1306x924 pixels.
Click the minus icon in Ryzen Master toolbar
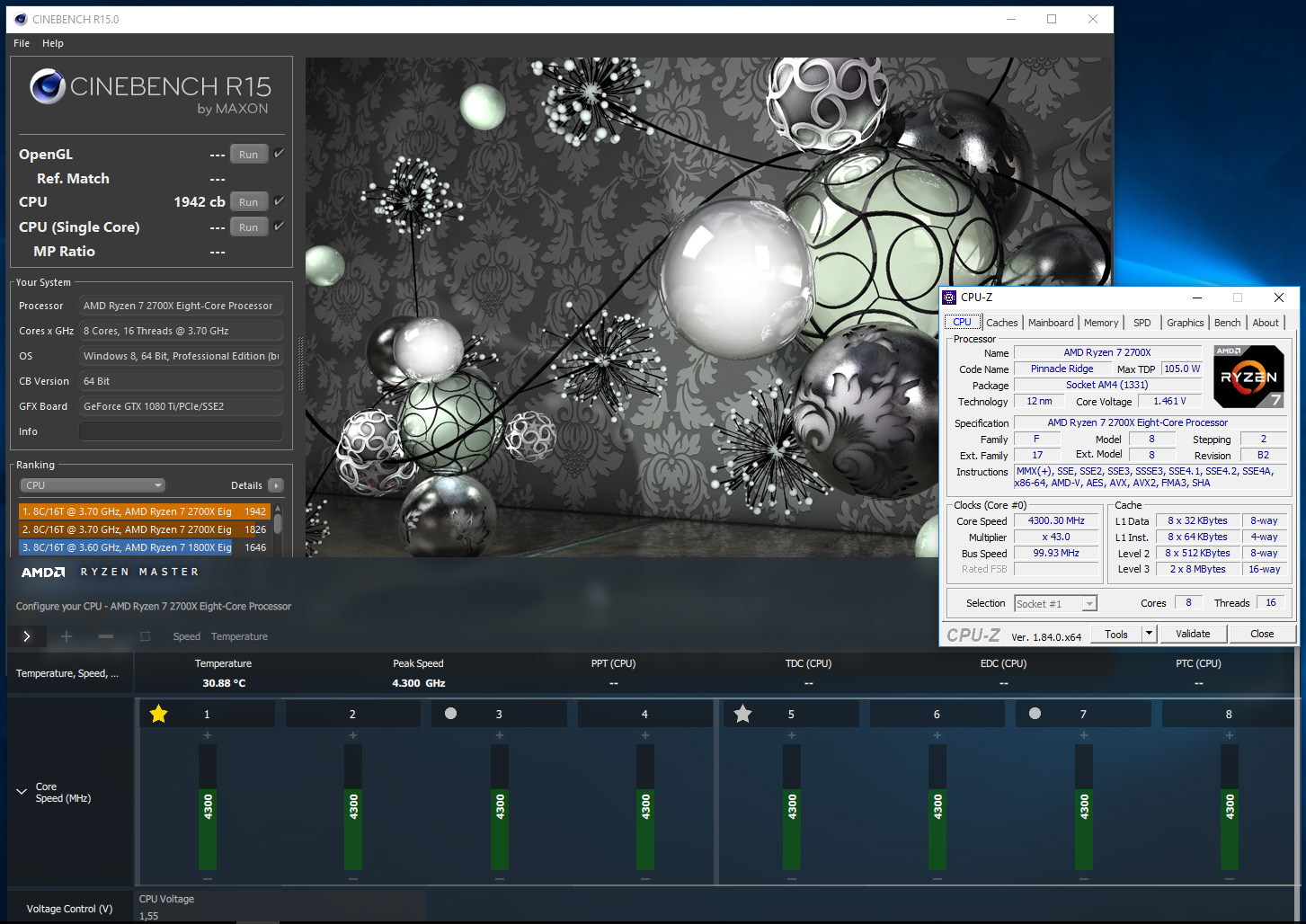coord(106,636)
